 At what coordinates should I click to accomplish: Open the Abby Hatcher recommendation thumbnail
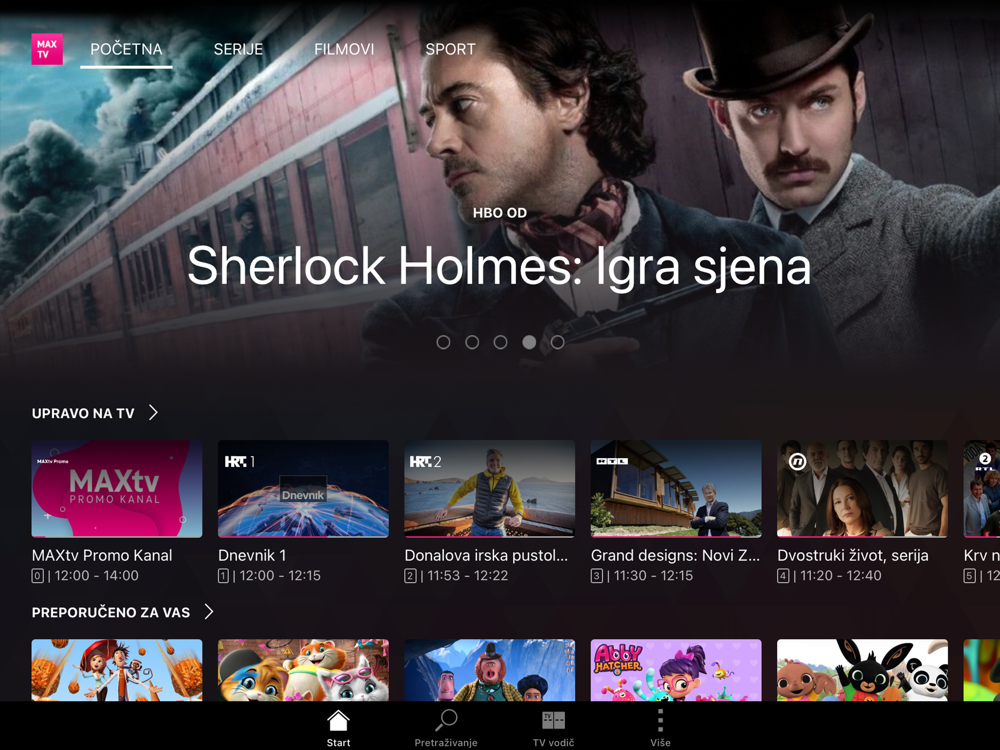tap(676, 670)
